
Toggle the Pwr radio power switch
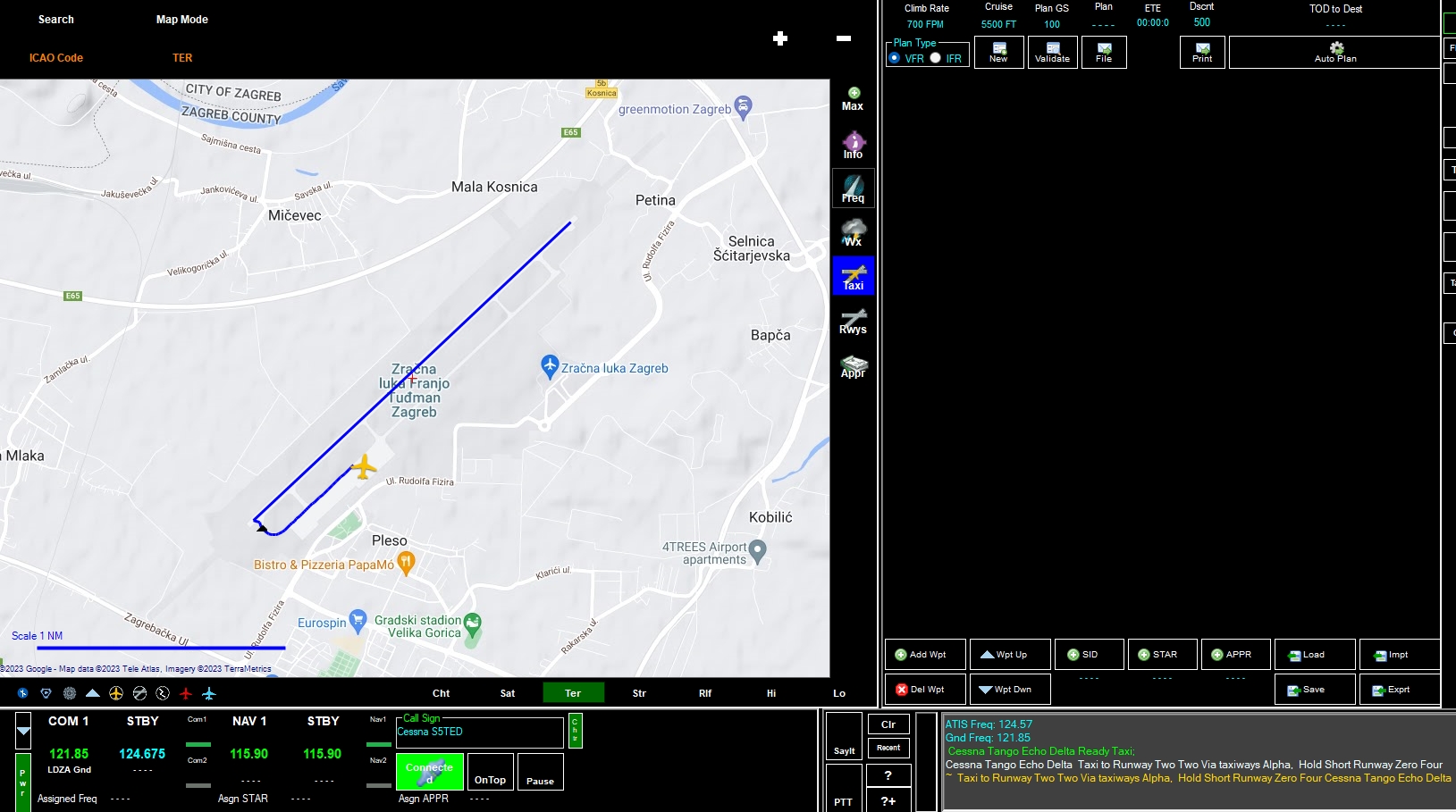point(23,783)
